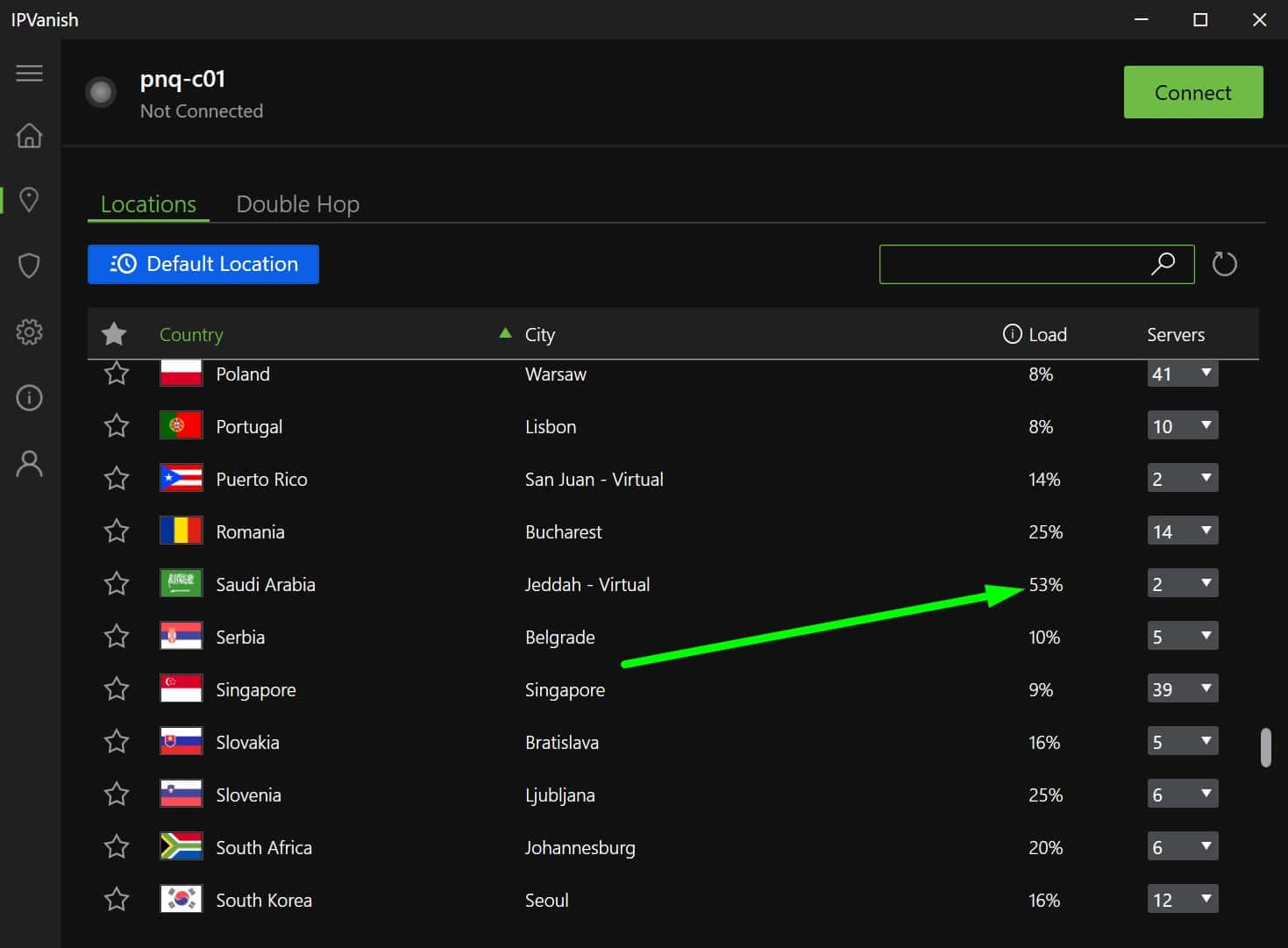Favorite Serbia with its star

tap(117, 637)
